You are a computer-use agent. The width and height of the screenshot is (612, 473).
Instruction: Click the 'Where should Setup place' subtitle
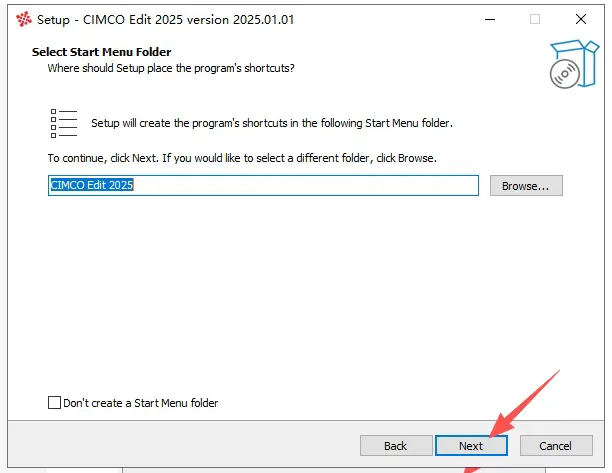tap(171, 68)
